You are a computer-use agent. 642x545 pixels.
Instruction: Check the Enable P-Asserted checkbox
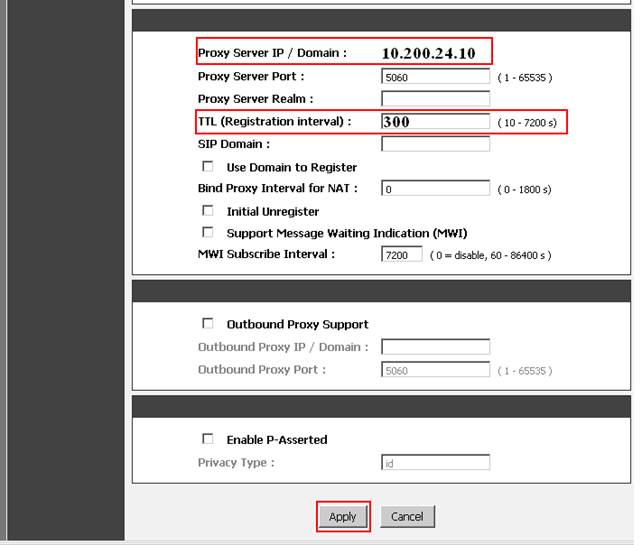[x=208, y=439]
